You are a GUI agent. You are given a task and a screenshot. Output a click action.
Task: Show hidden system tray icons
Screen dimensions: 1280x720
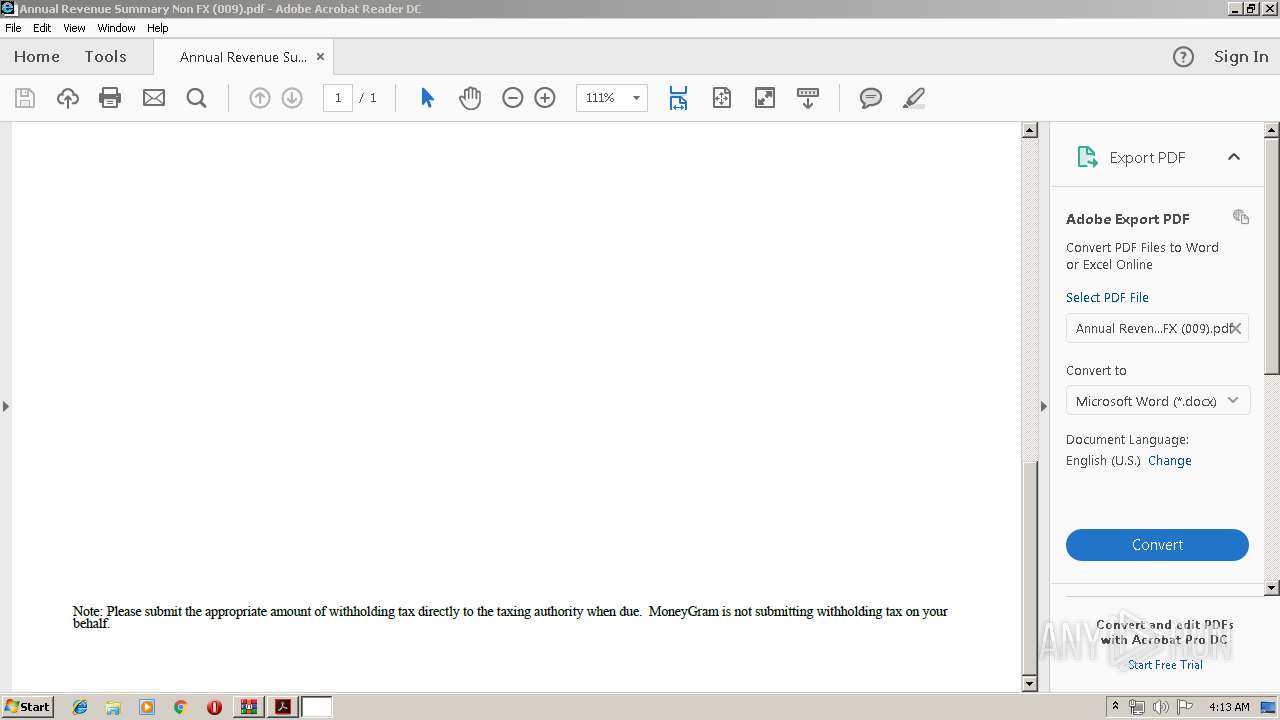1115,707
